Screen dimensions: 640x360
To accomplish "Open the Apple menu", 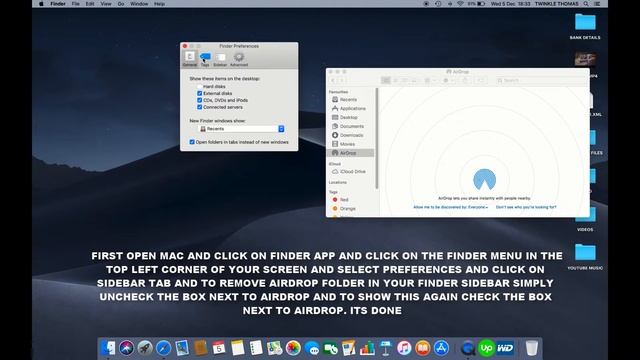I will [41, 4].
